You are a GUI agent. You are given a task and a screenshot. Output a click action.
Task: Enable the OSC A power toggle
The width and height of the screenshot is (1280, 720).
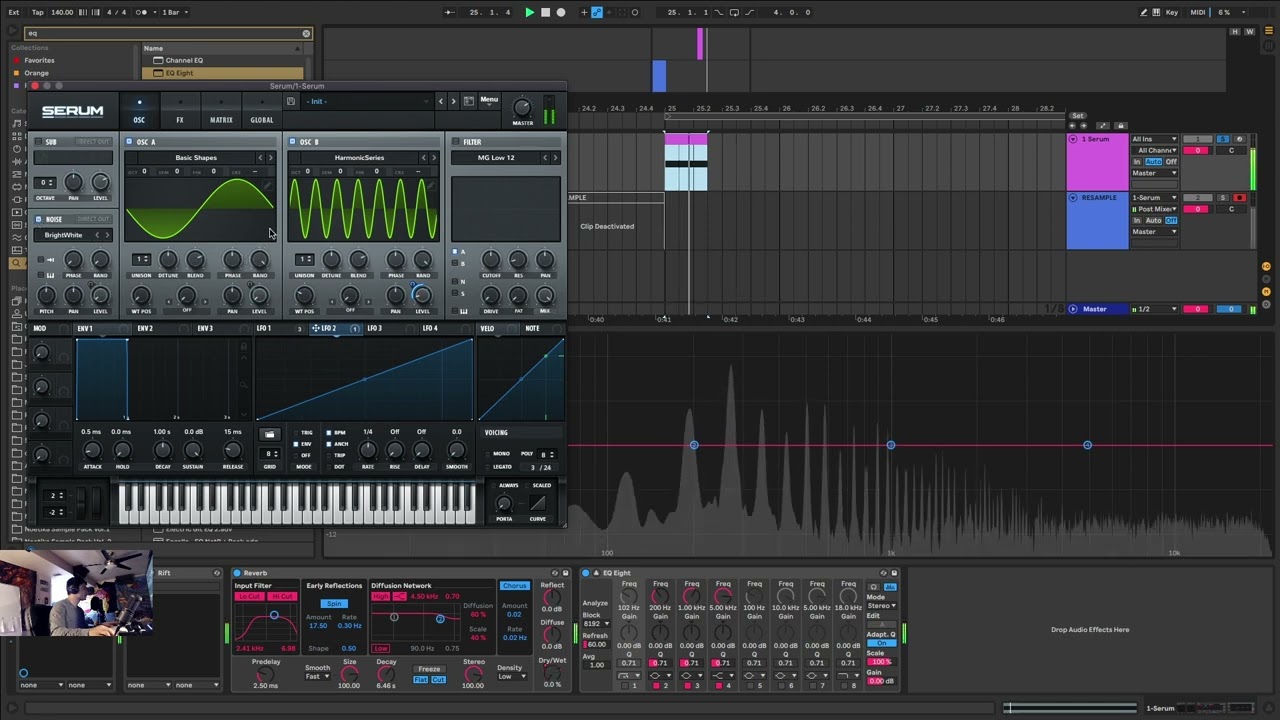129,142
